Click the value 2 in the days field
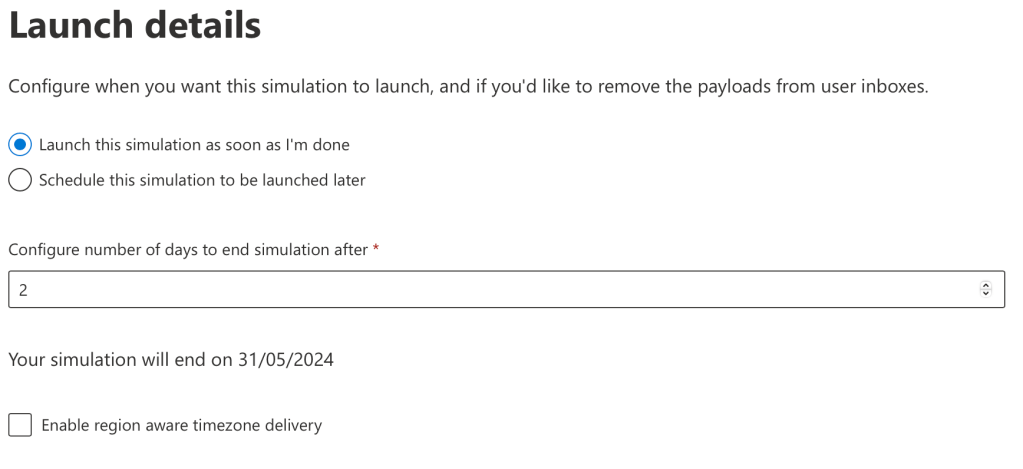 (x=23, y=290)
